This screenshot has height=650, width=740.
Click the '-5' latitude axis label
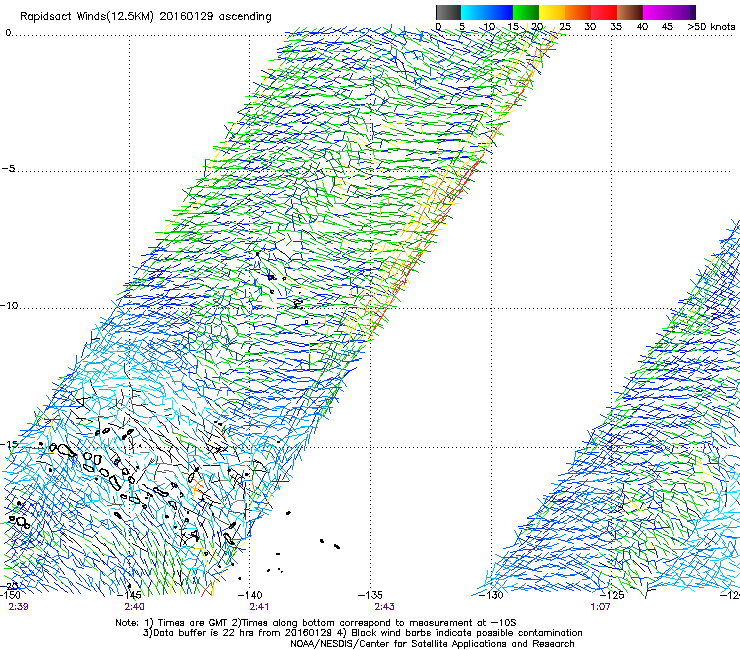8,169
